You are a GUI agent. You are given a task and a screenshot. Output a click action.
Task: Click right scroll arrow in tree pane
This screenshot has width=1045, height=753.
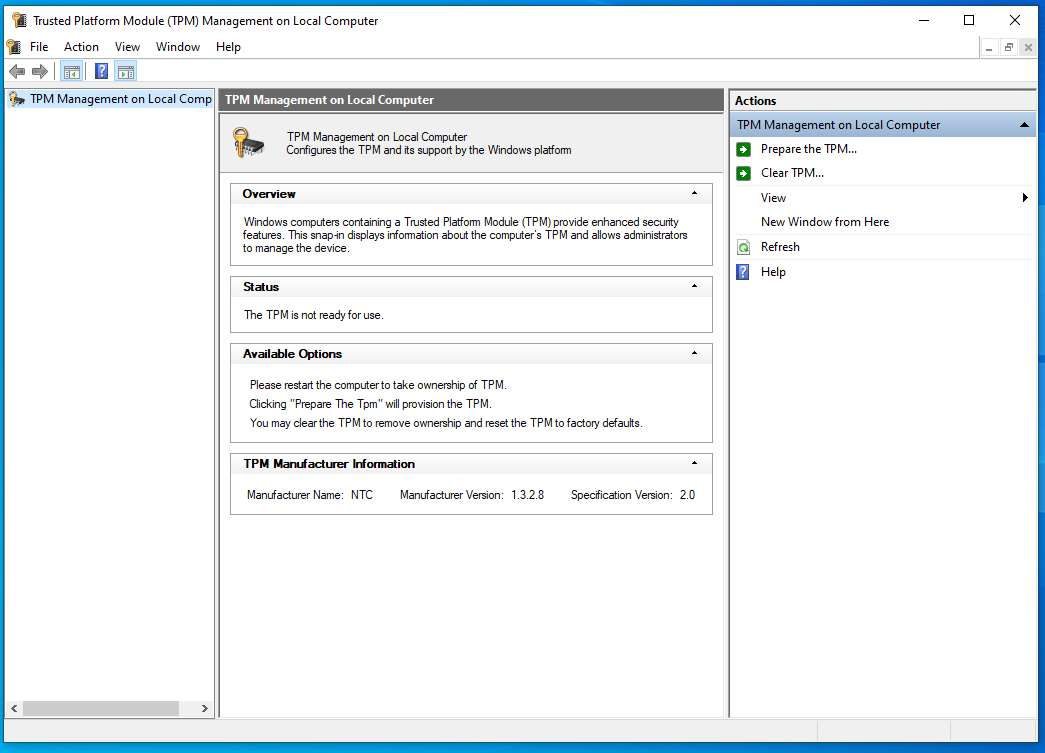(x=205, y=708)
